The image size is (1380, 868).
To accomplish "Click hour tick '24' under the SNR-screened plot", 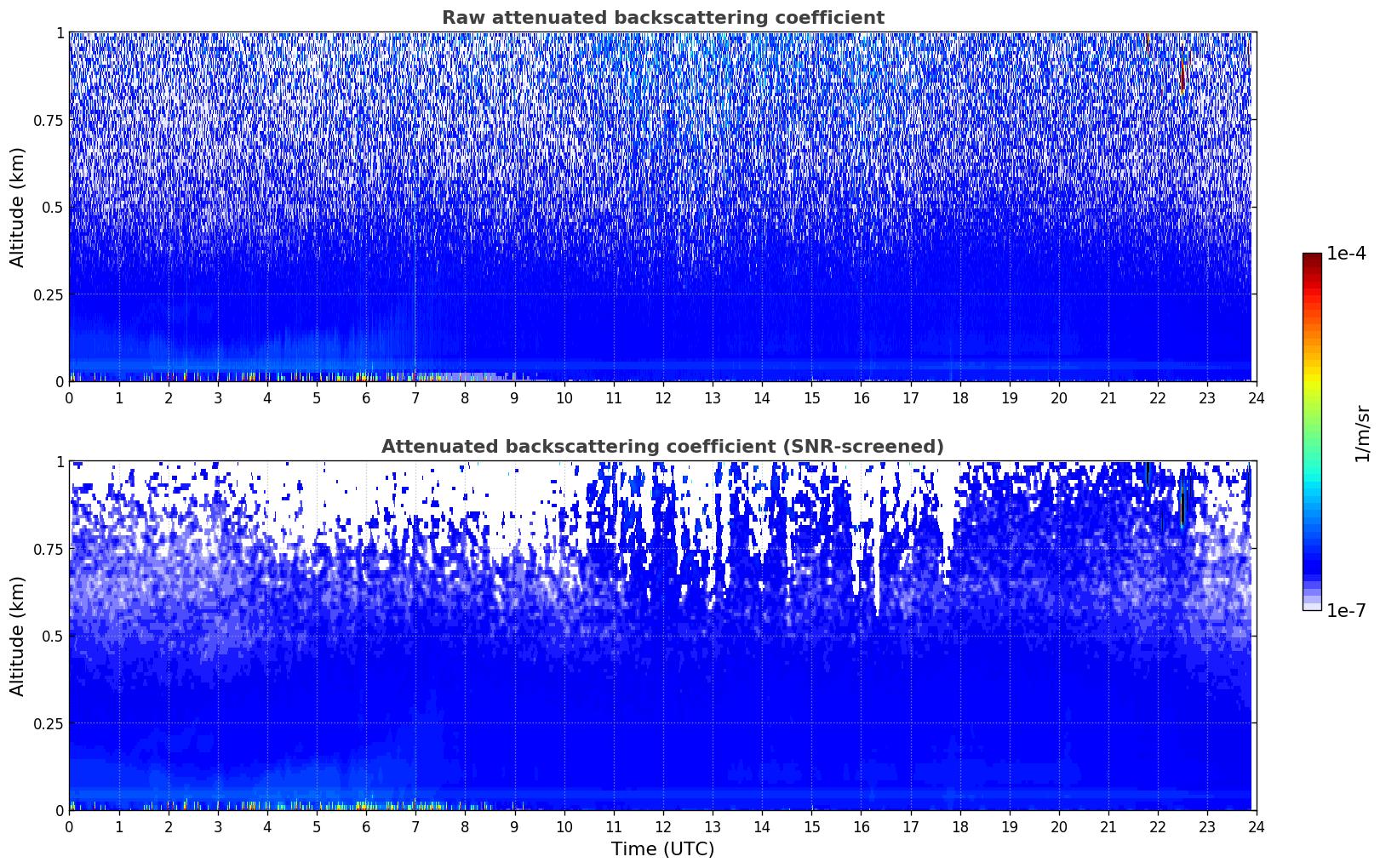I will 1257,826.
